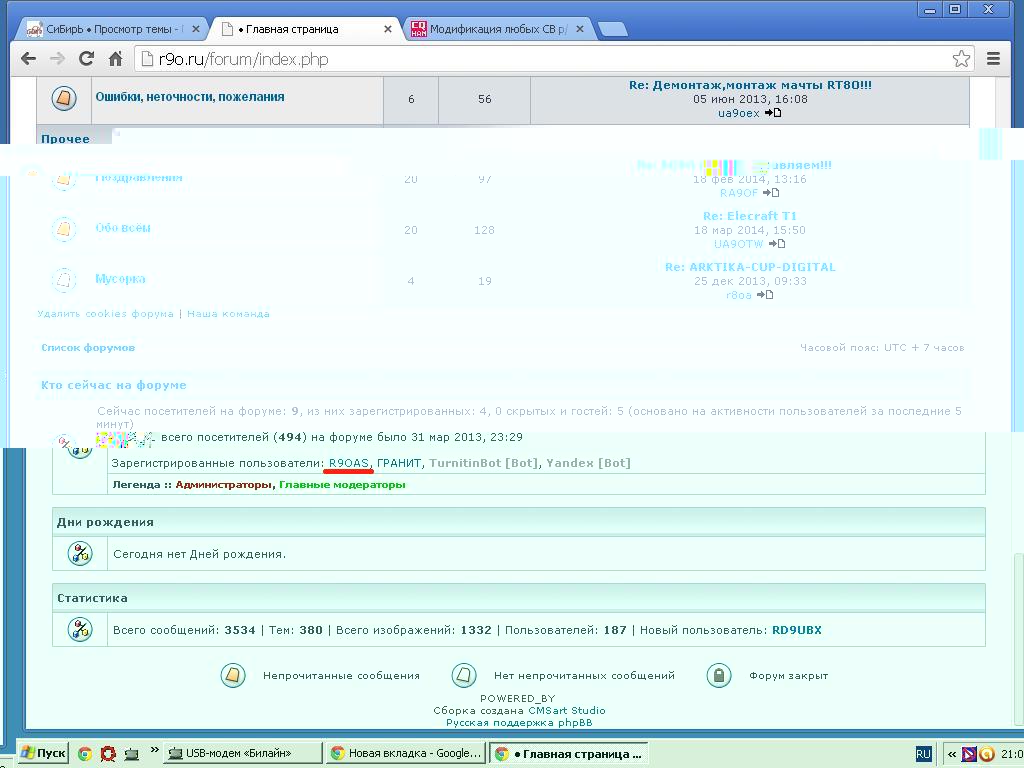Click the statistics section icon

point(80,630)
